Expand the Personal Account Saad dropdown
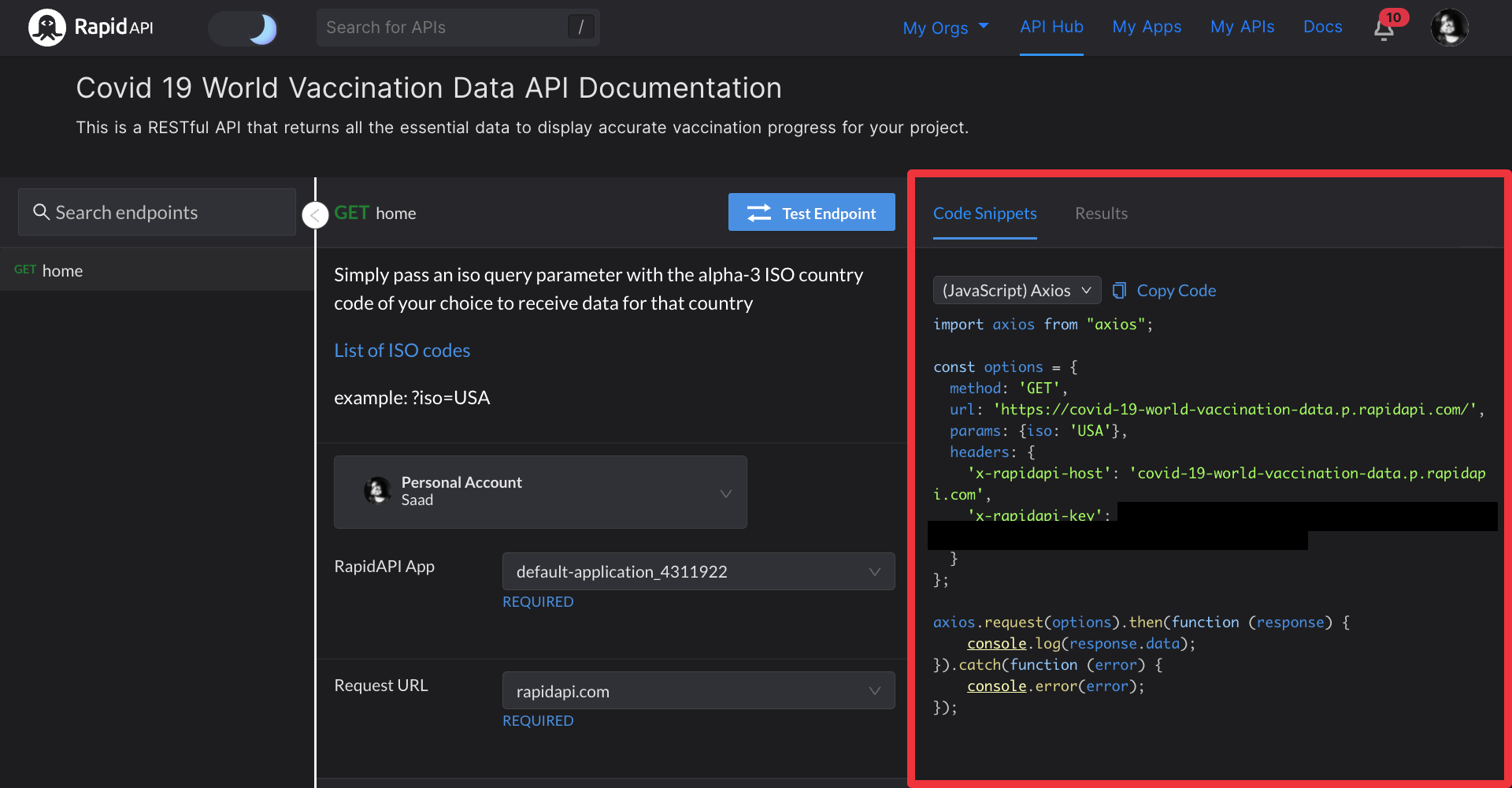The width and height of the screenshot is (1512, 788). (x=540, y=492)
